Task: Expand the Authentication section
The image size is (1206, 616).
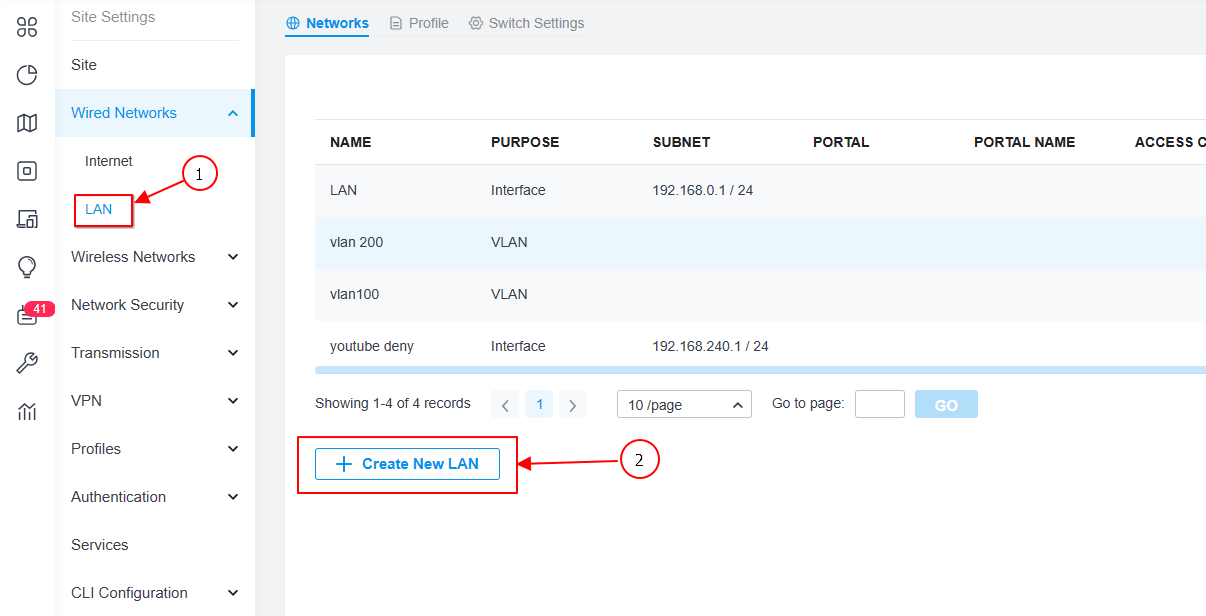Action: pyautogui.click(x=155, y=497)
